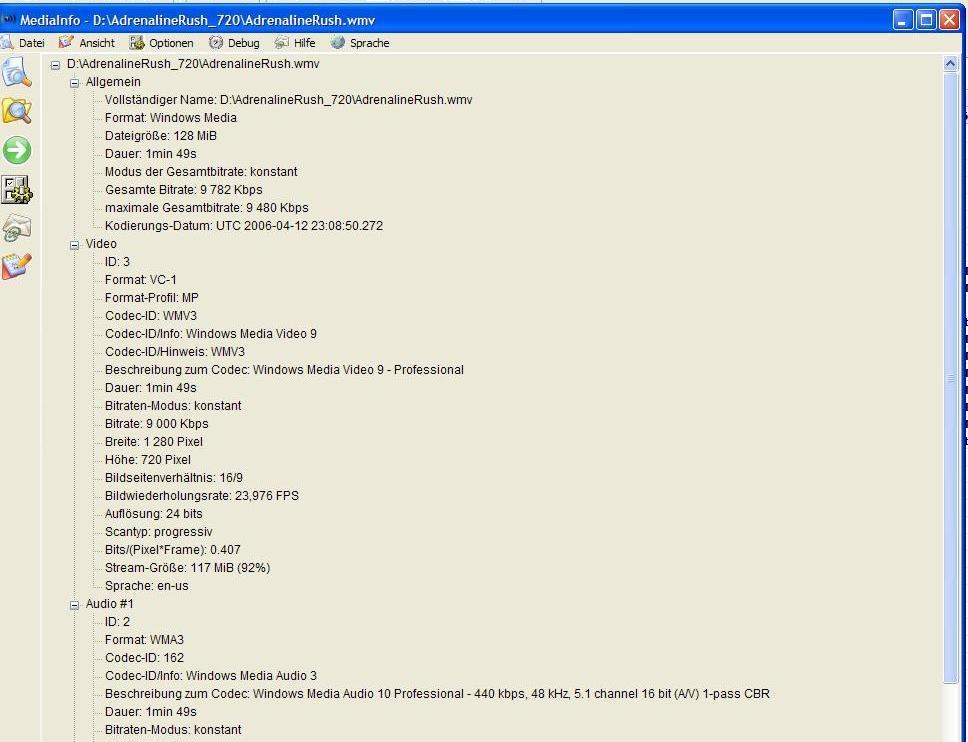Open the Debug menu
This screenshot has width=968, height=742.
point(243,43)
